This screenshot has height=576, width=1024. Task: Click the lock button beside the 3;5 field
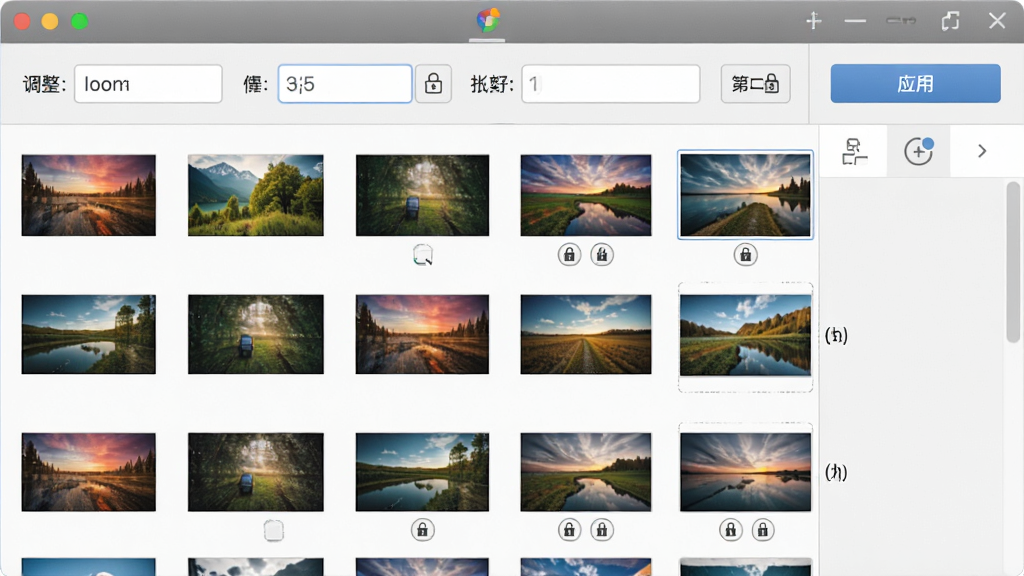click(433, 84)
